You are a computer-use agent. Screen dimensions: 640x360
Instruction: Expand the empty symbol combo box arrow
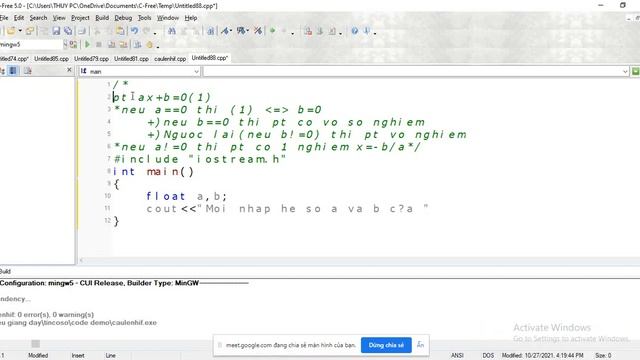(625, 71)
